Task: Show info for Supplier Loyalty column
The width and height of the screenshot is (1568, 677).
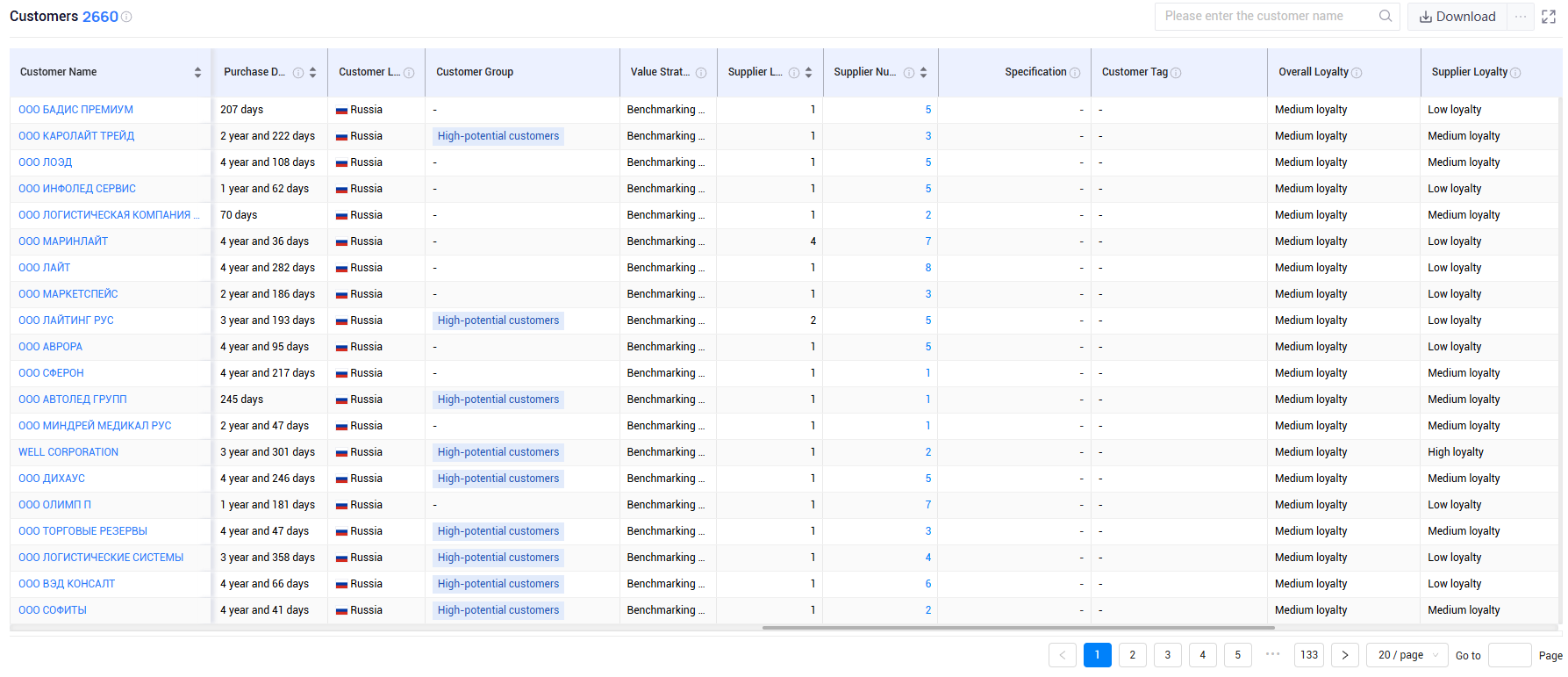Action: click(1515, 73)
